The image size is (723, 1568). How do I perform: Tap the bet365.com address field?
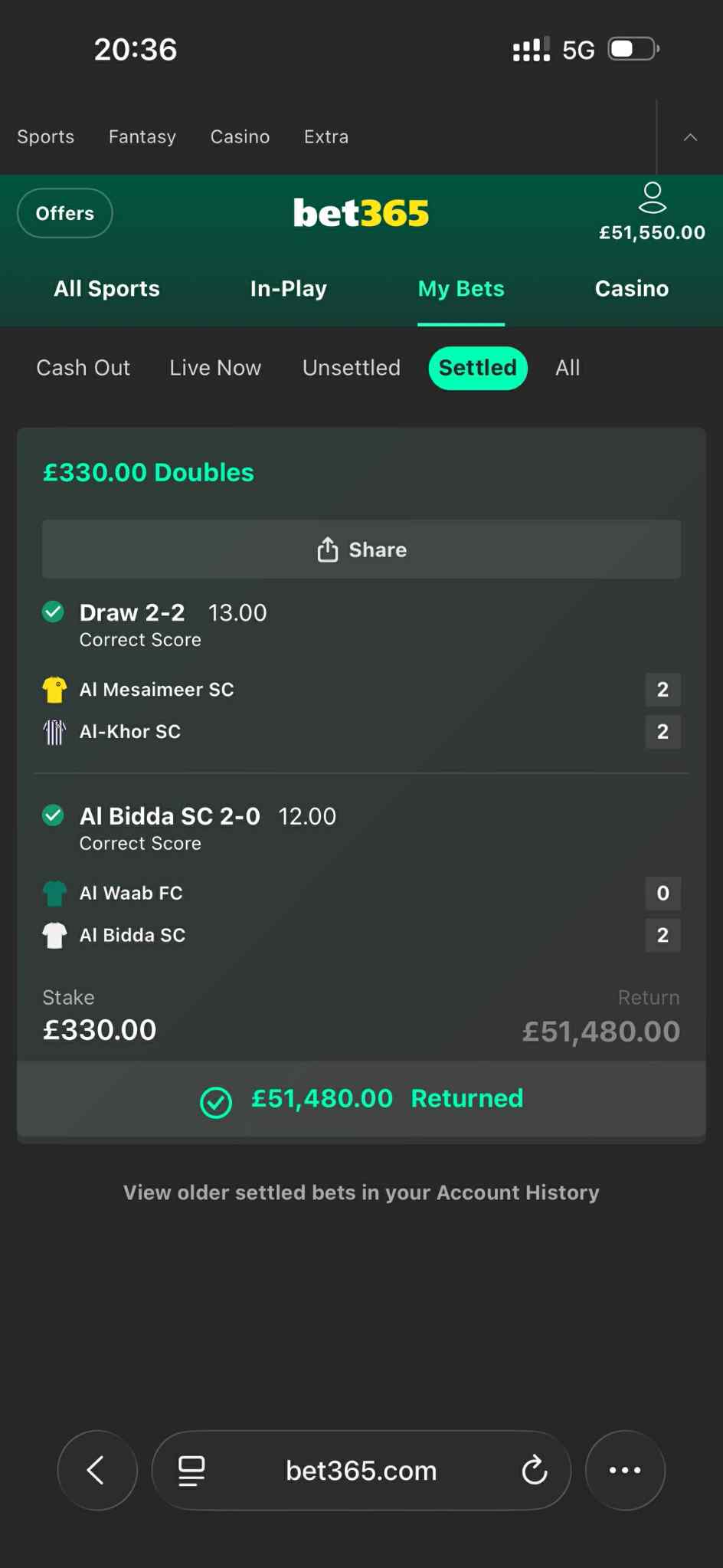click(361, 1470)
